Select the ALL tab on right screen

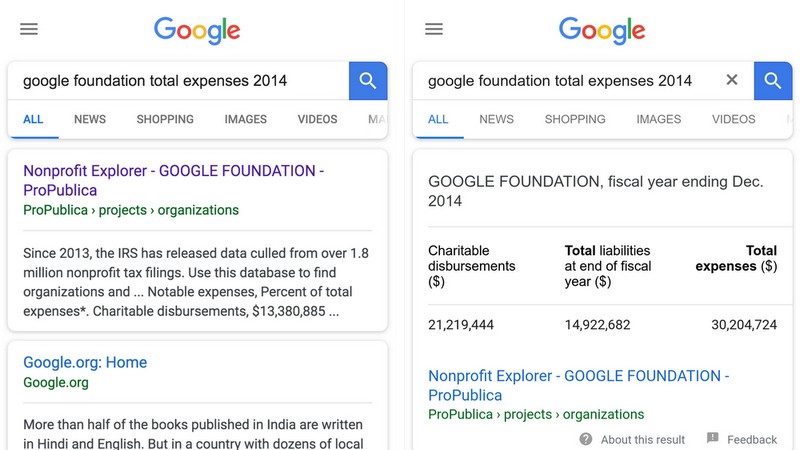click(438, 119)
